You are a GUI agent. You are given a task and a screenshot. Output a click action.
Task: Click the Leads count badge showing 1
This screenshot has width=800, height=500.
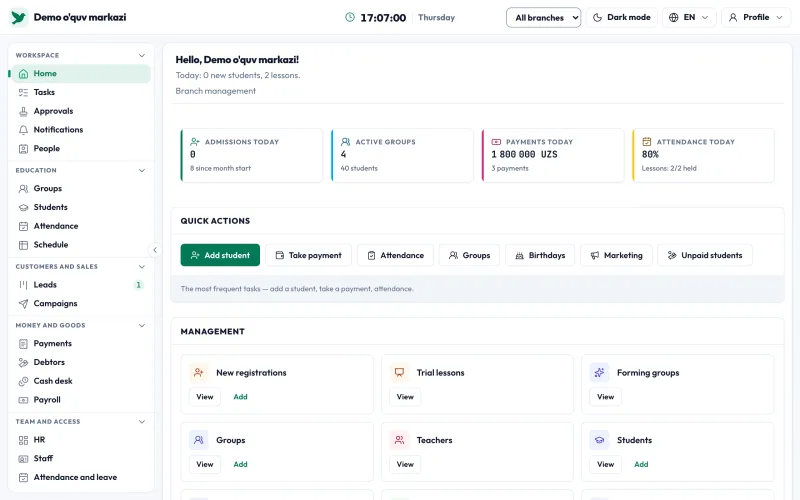tap(138, 285)
